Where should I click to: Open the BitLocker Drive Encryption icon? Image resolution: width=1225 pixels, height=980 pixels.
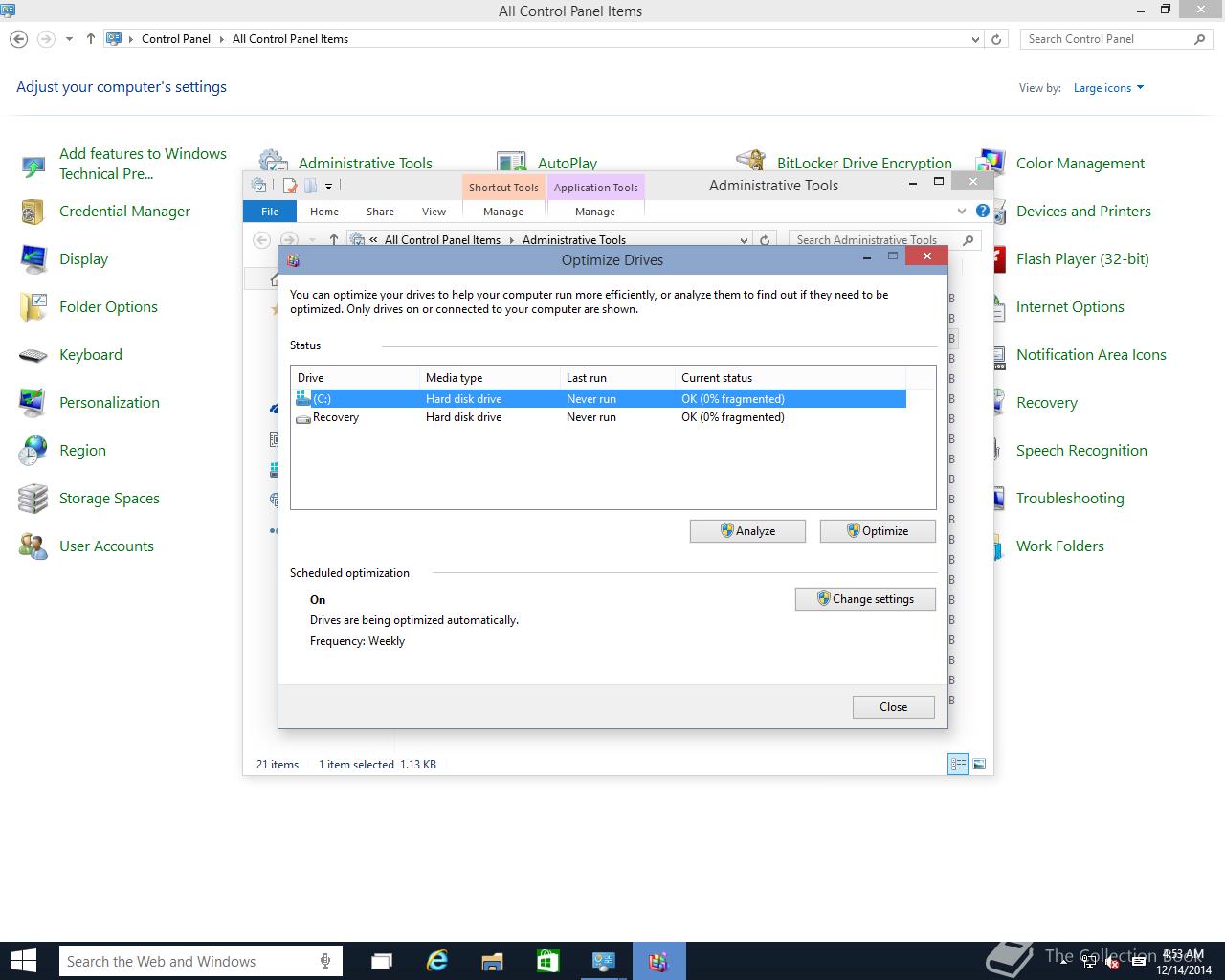751,160
